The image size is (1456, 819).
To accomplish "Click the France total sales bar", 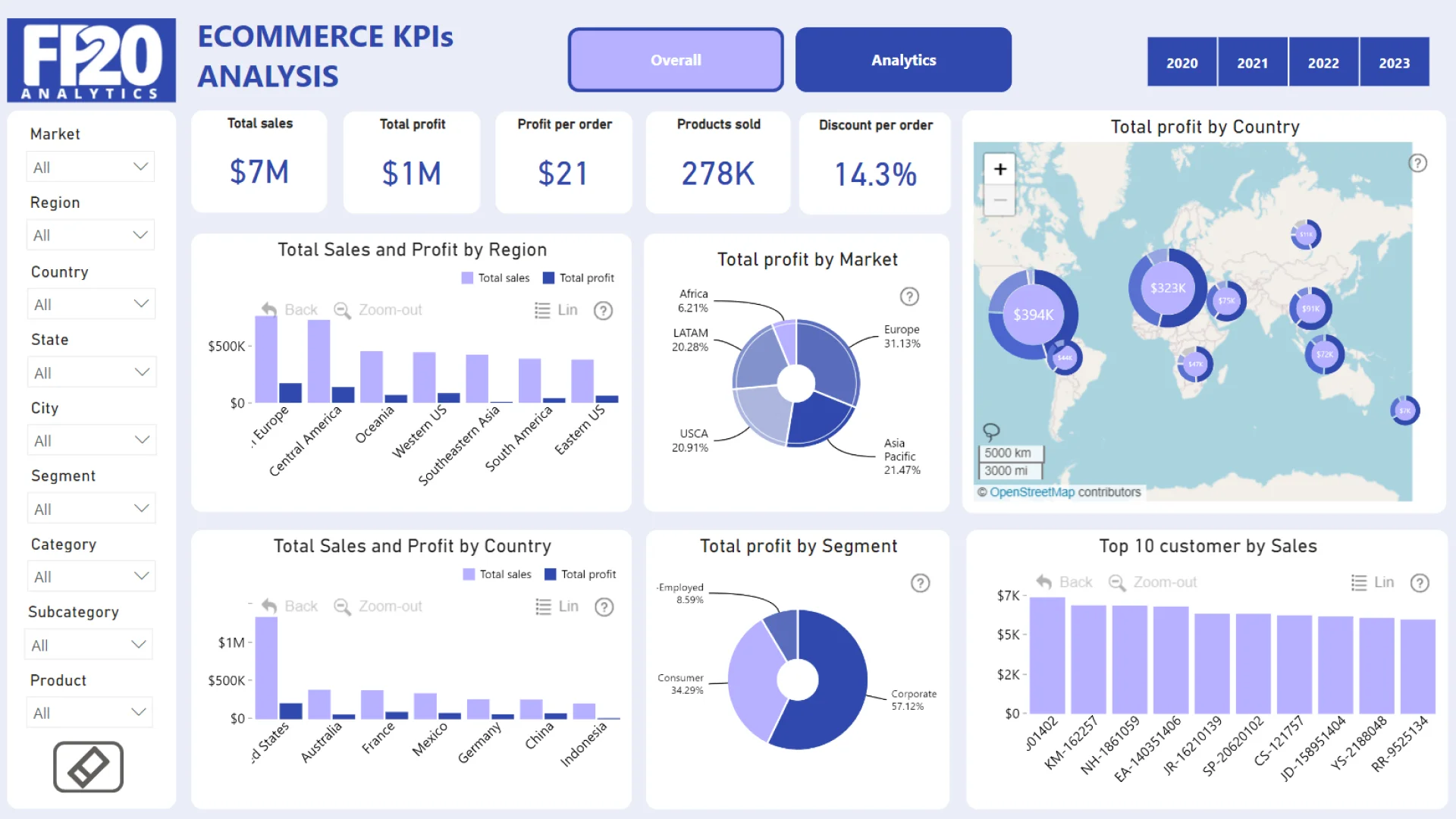I will pyautogui.click(x=372, y=704).
